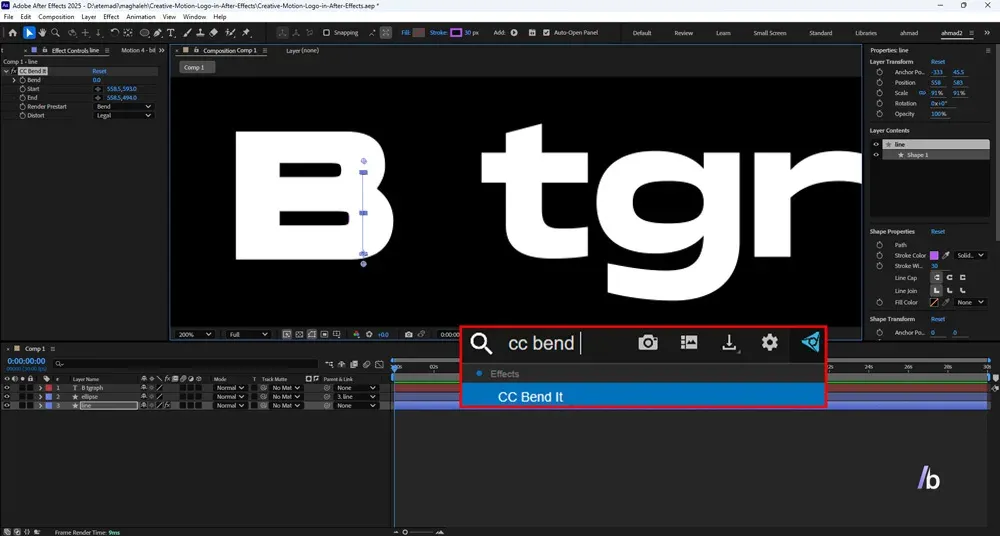The image size is (1000, 536).
Task: Select the Rotation tool
Action: coord(115,33)
